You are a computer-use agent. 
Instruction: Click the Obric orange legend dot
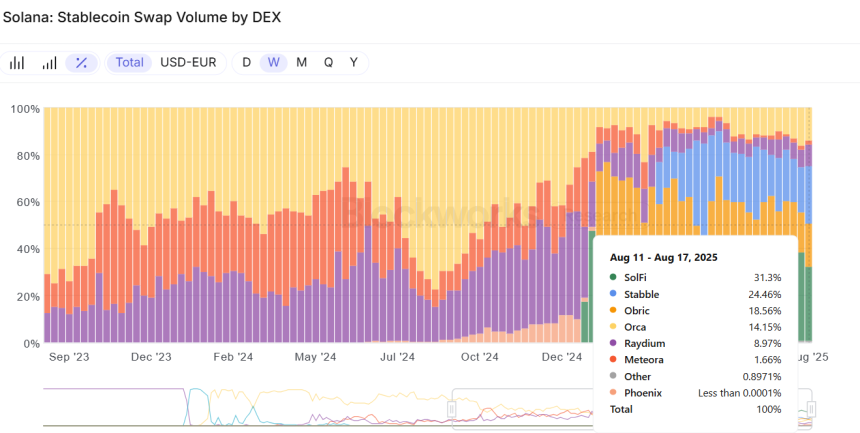coord(613,310)
